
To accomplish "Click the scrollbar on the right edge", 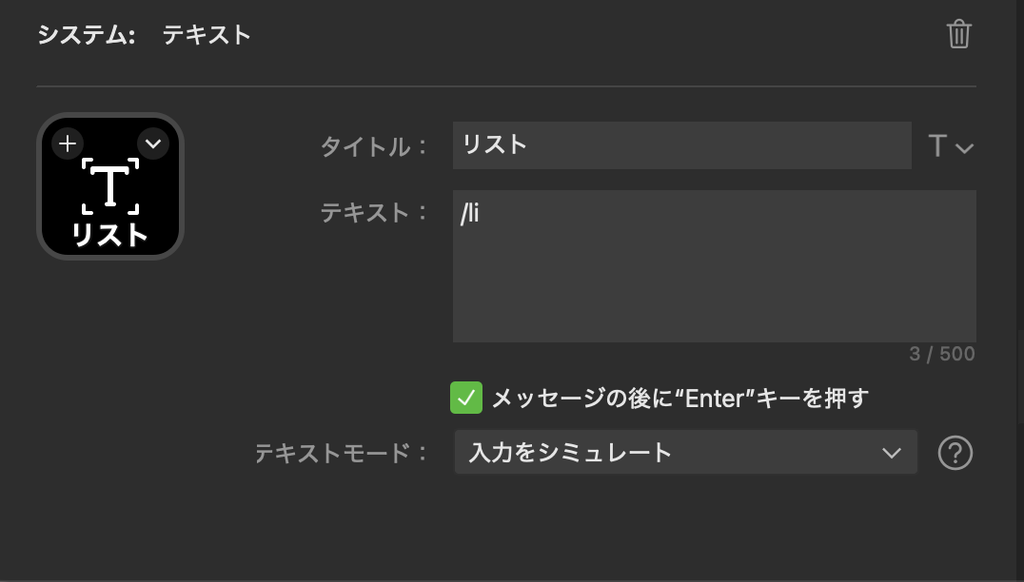I will click(x=1021, y=378).
